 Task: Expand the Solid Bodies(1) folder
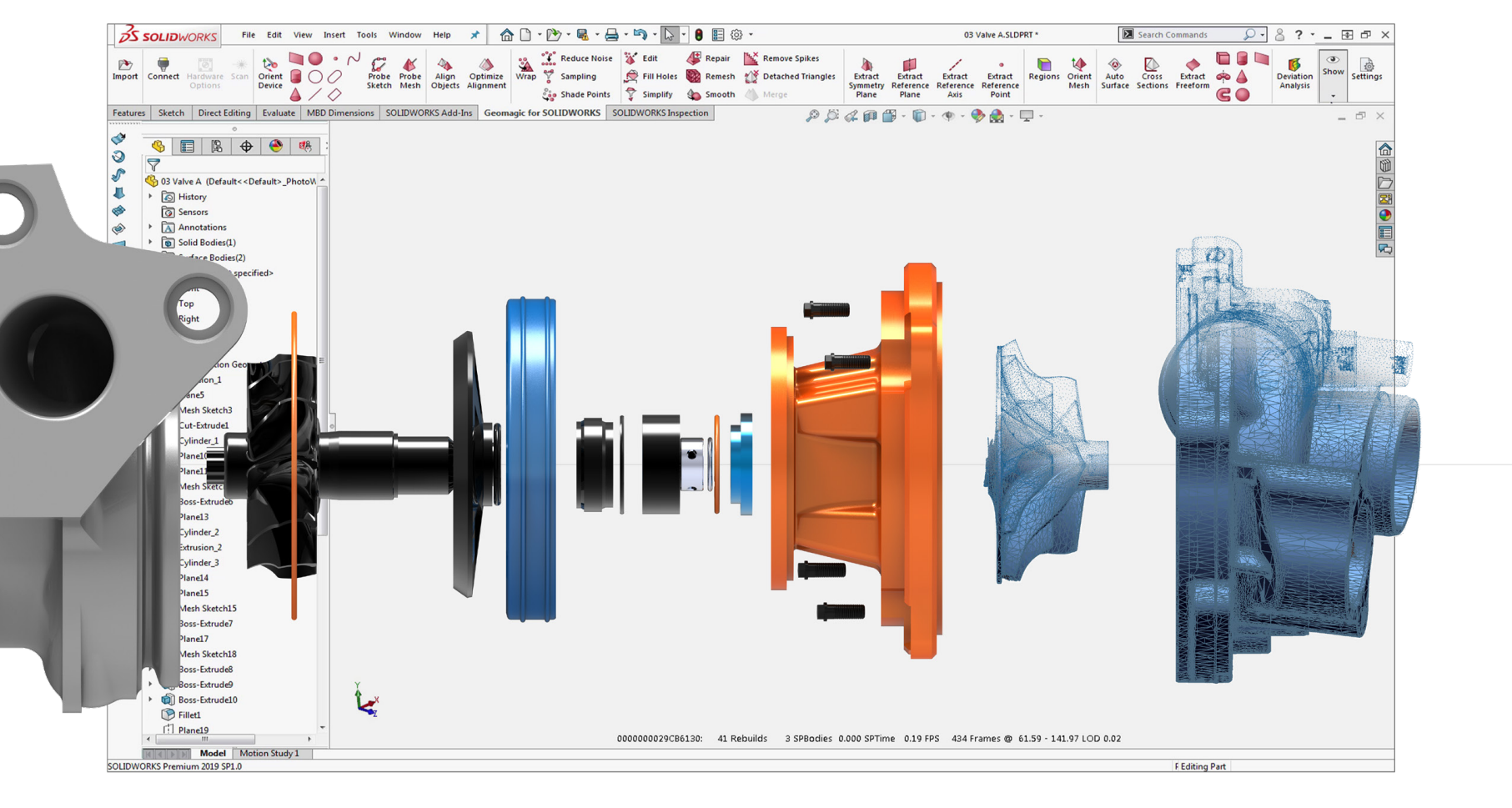[x=151, y=243]
